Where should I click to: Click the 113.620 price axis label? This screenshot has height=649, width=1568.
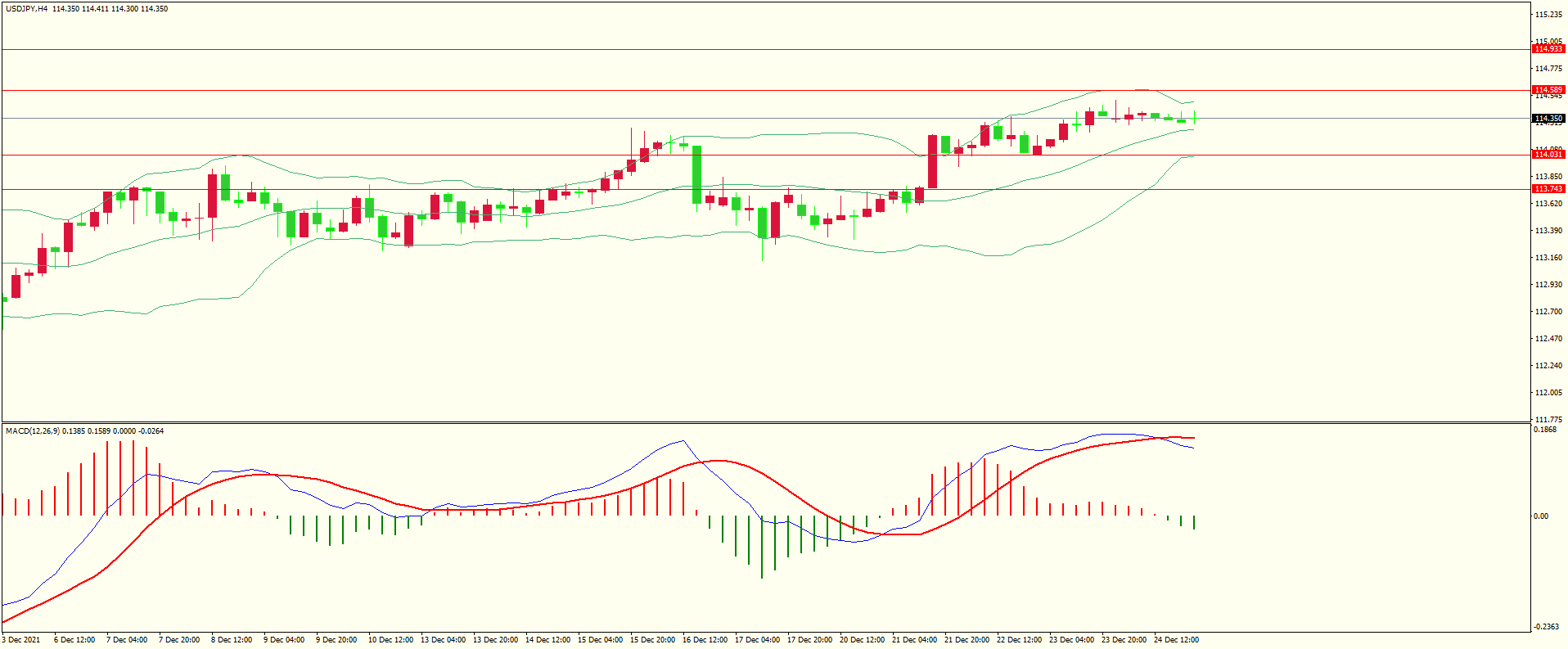coord(1548,204)
